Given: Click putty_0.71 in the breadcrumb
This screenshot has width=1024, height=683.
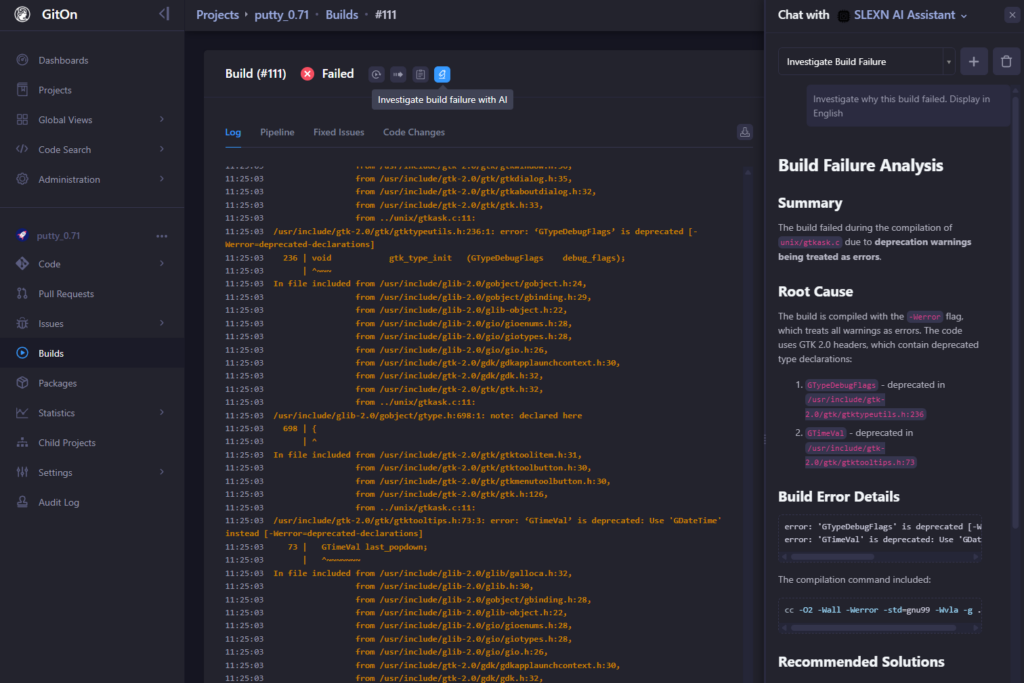Looking at the screenshot, I should point(283,15).
